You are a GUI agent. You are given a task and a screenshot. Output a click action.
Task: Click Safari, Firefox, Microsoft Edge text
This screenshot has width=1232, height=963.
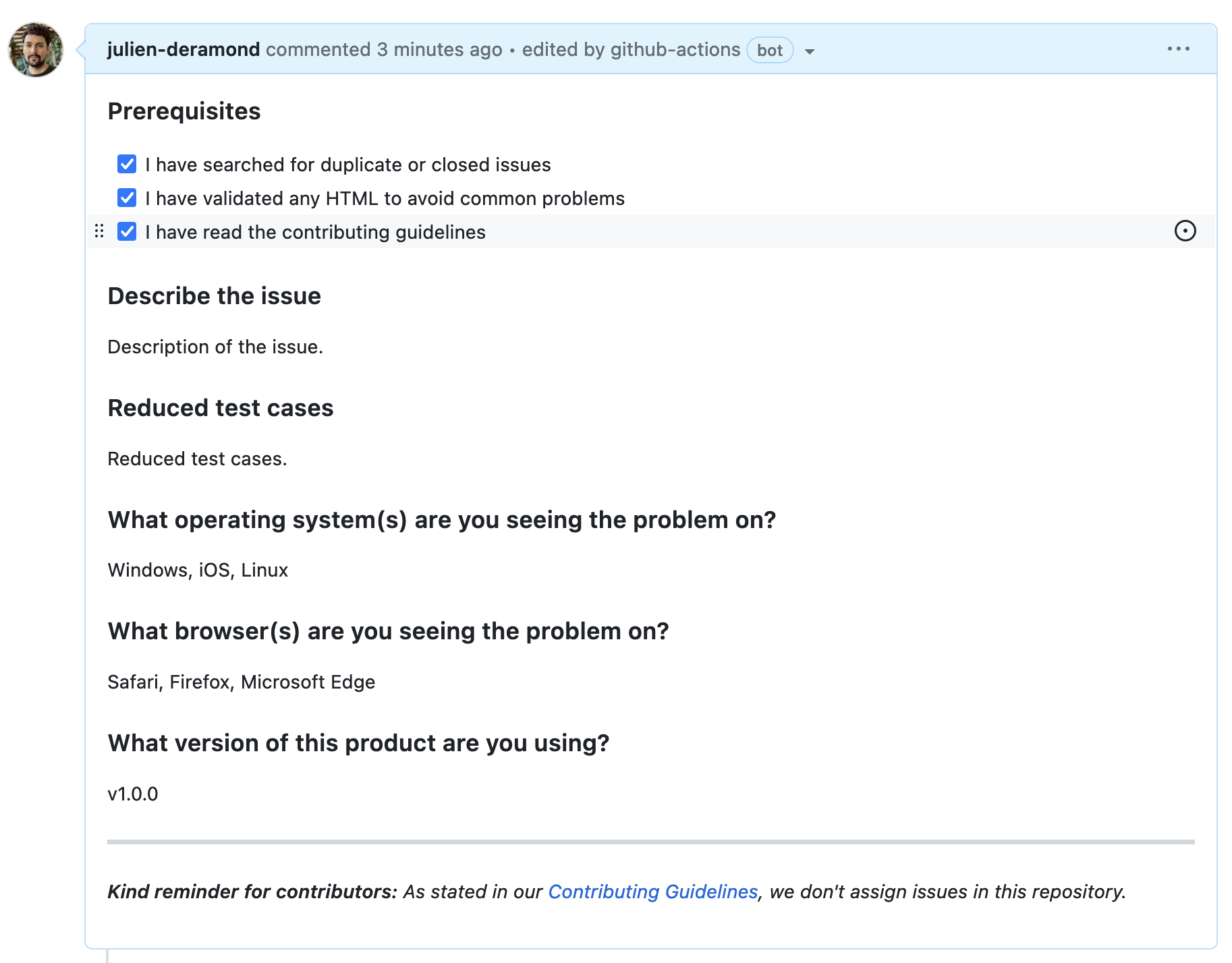pos(241,682)
